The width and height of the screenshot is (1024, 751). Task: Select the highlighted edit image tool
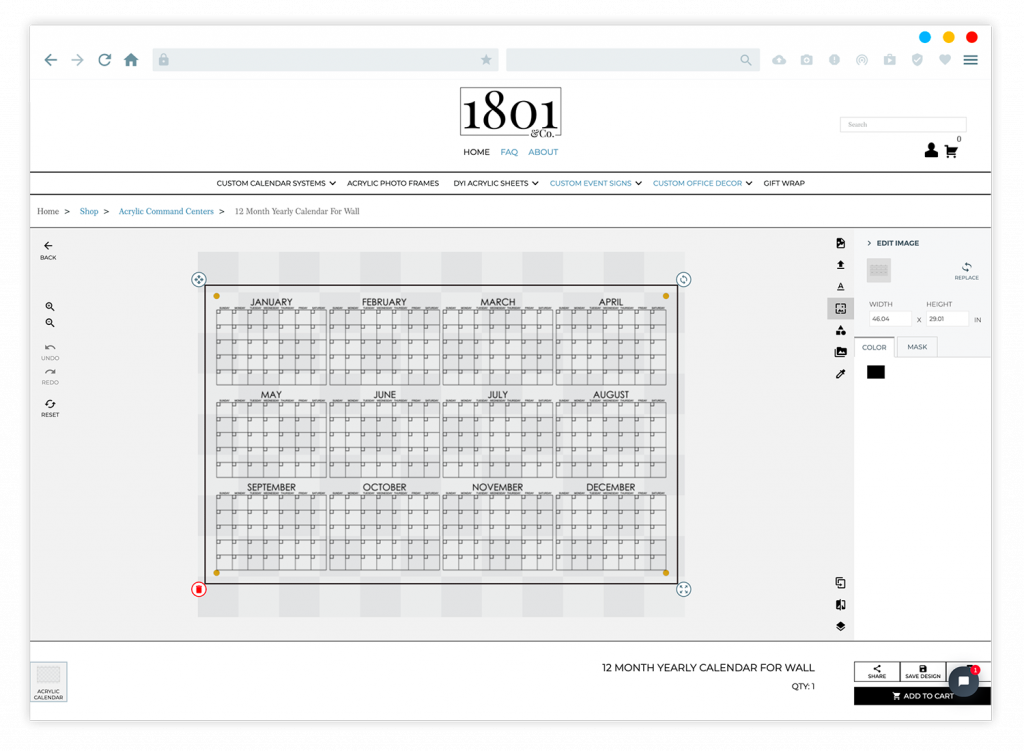pyautogui.click(x=840, y=308)
